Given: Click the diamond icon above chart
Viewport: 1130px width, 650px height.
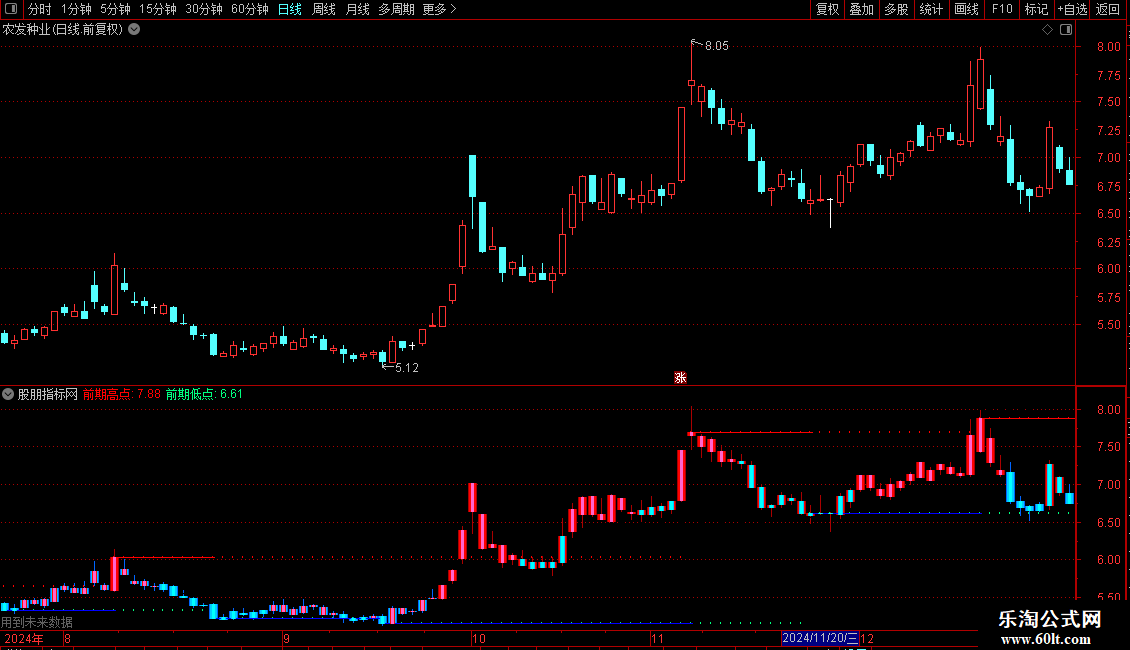Looking at the screenshot, I should (x=1047, y=30).
